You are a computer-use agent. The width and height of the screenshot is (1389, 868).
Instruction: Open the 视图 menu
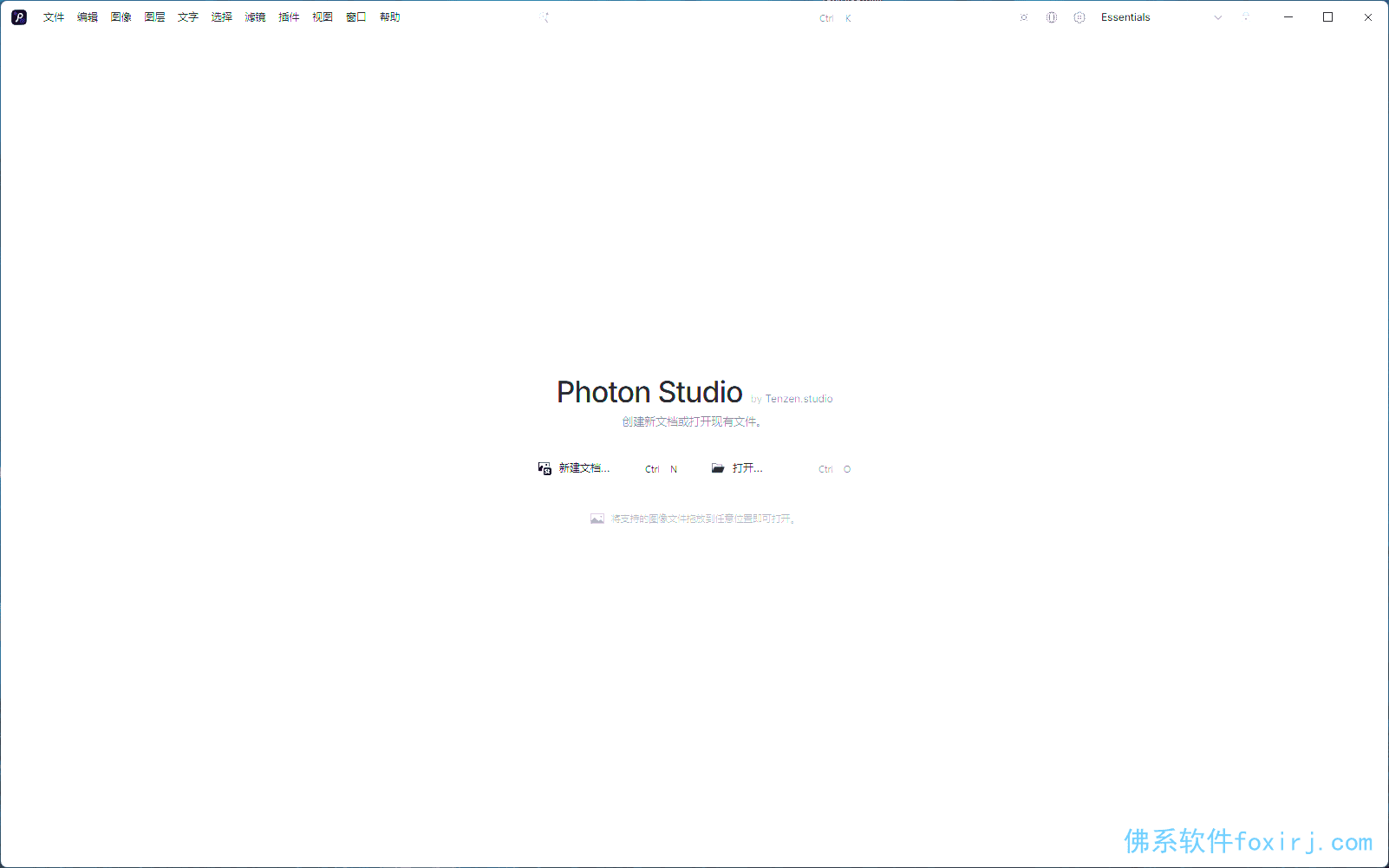(x=323, y=17)
